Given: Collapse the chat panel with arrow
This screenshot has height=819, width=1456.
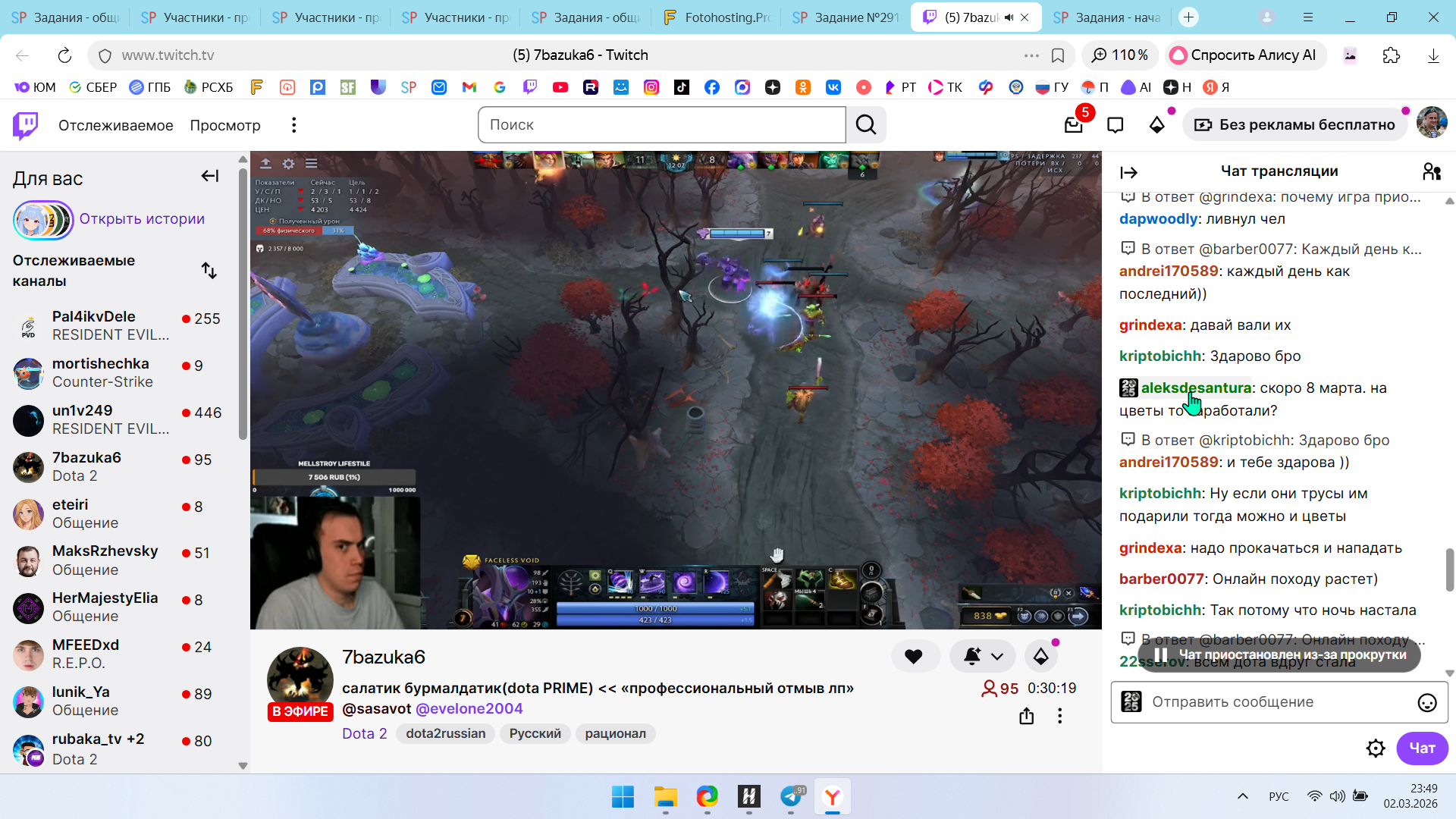Looking at the screenshot, I should coord(1128,172).
